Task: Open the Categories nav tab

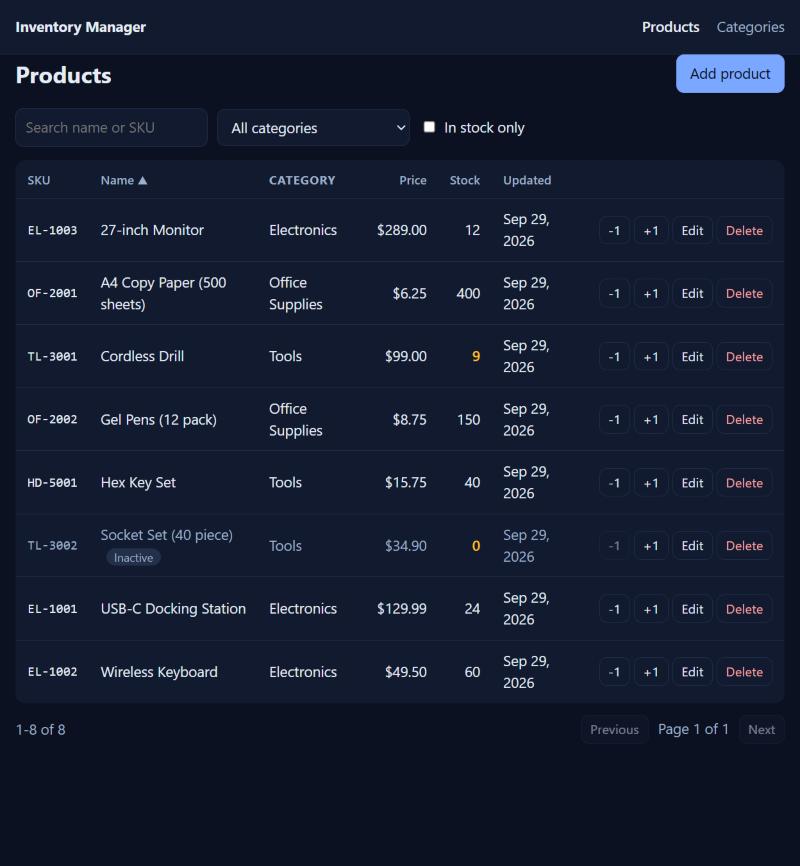Action: [750, 27]
